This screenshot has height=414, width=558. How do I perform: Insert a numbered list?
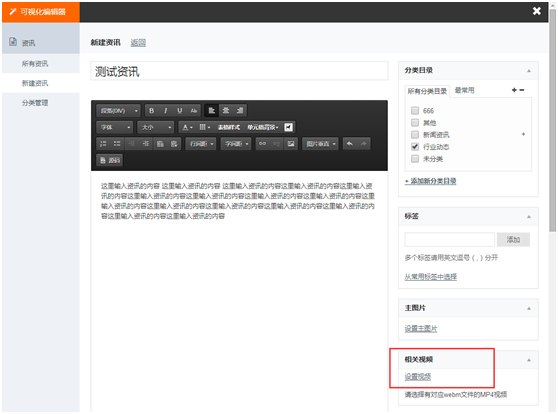point(103,144)
